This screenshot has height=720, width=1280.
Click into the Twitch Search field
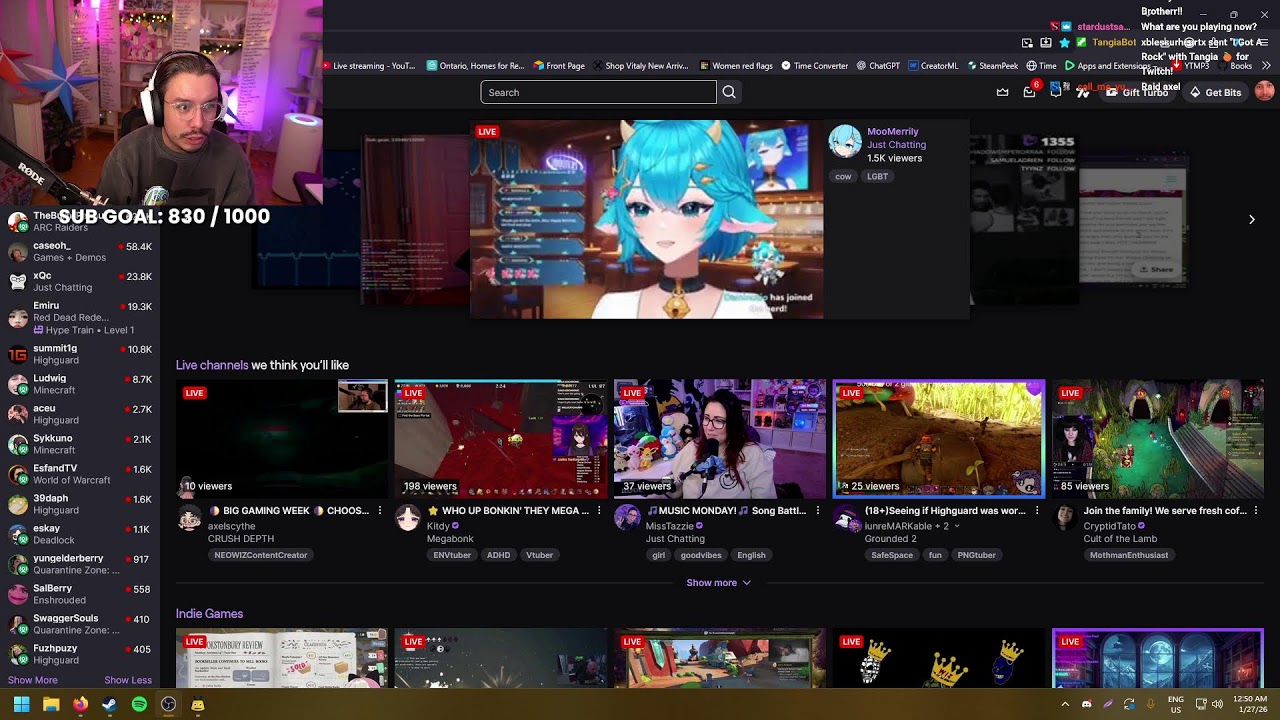pyautogui.click(x=598, y=92)
